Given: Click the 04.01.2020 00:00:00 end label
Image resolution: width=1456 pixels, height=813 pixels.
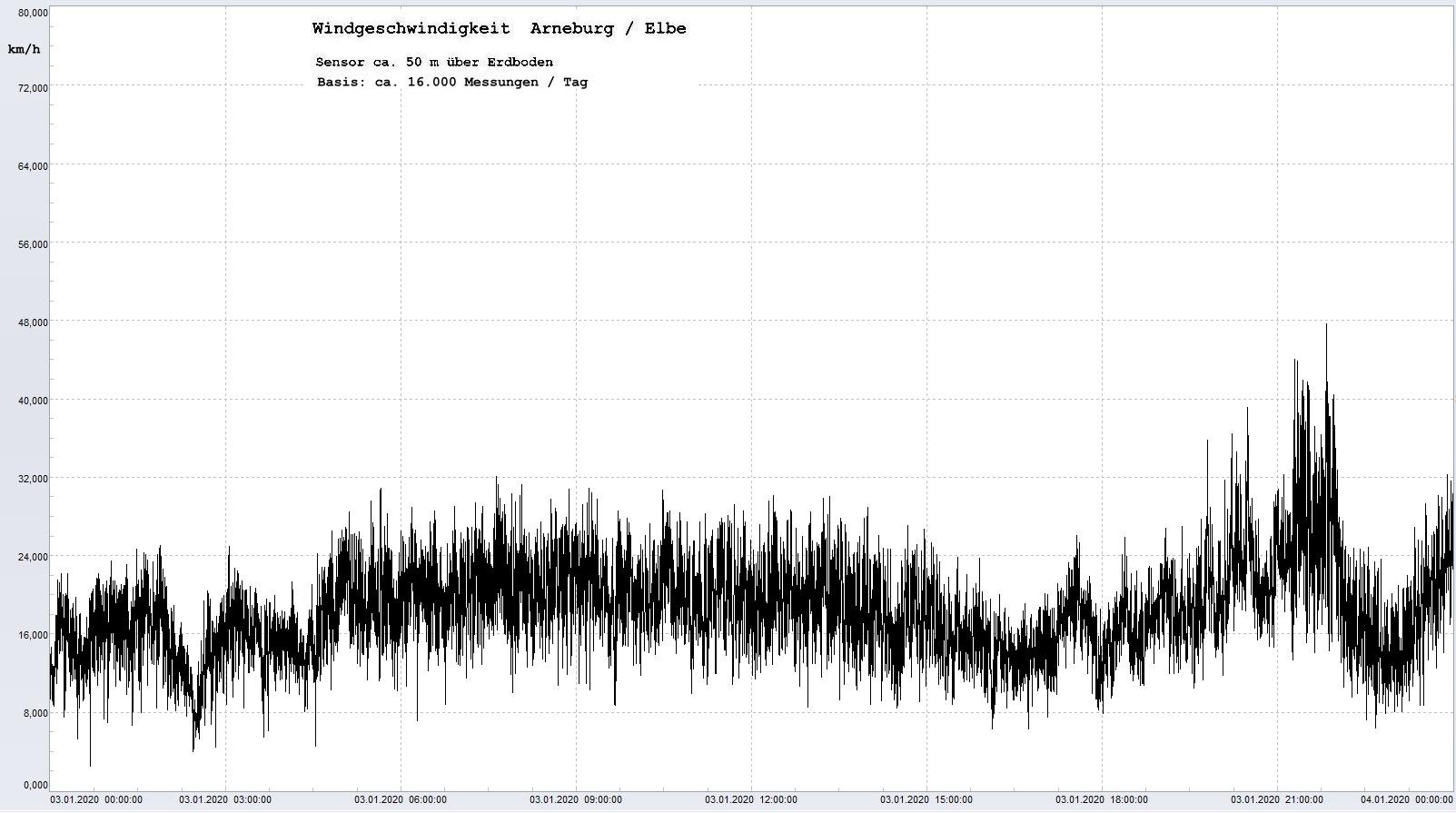Looking at the screenshot, I should coord(1406,800).
